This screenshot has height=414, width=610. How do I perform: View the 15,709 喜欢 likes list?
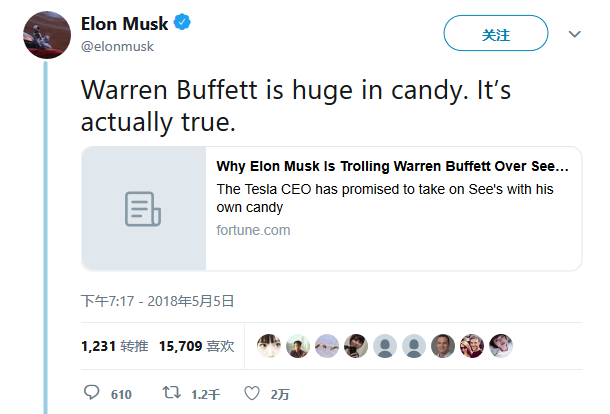click(197, 346)
